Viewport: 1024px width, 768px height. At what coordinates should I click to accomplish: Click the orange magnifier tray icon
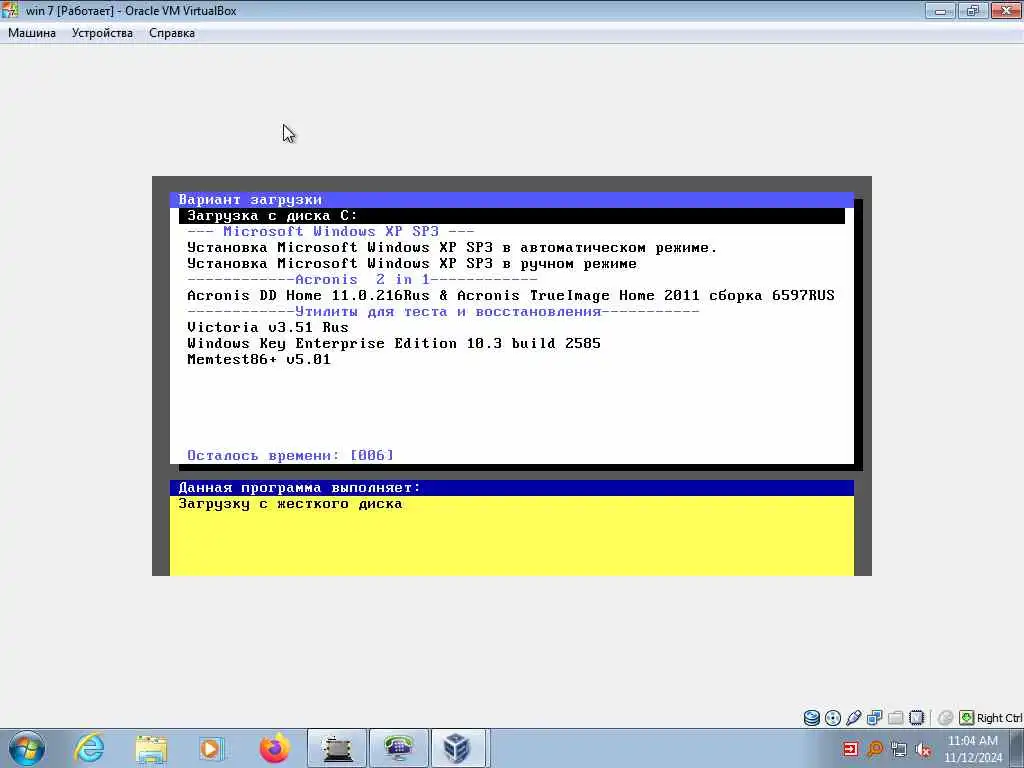875,749
